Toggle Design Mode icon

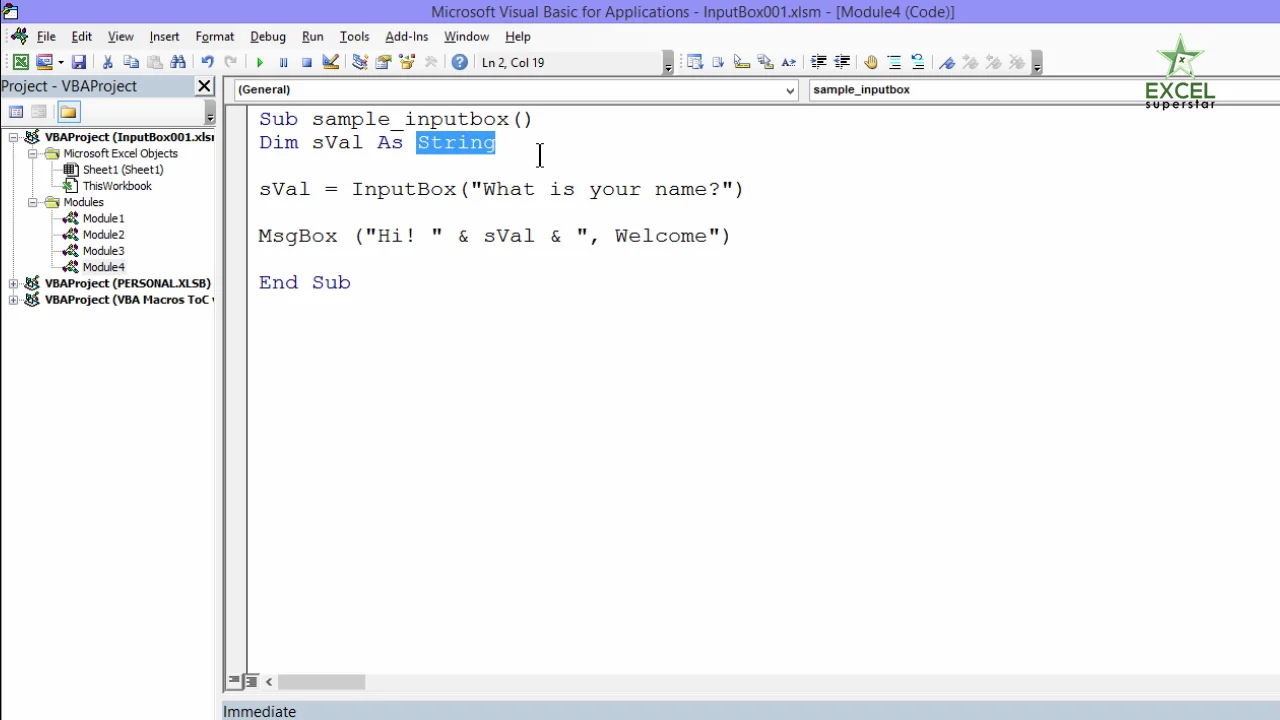[331, 62]
